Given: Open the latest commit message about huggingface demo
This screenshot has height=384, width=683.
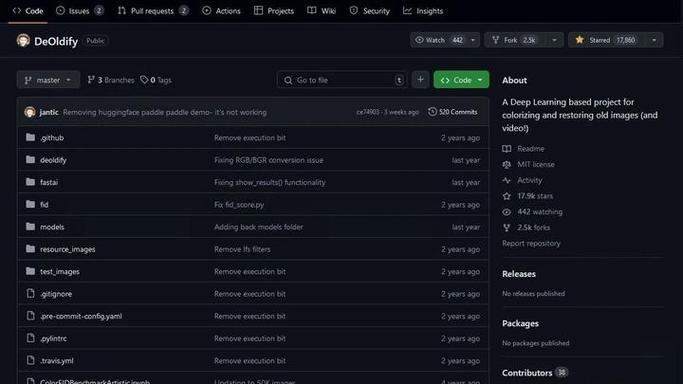Looking at the screenshot, I should pyautogui.click(x=165, y=112).
